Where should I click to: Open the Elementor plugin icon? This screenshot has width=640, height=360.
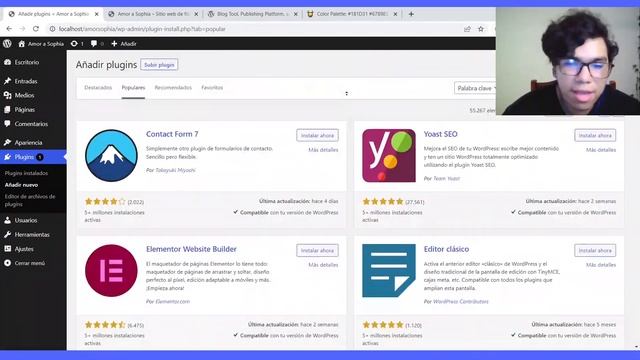coord(111,271)
